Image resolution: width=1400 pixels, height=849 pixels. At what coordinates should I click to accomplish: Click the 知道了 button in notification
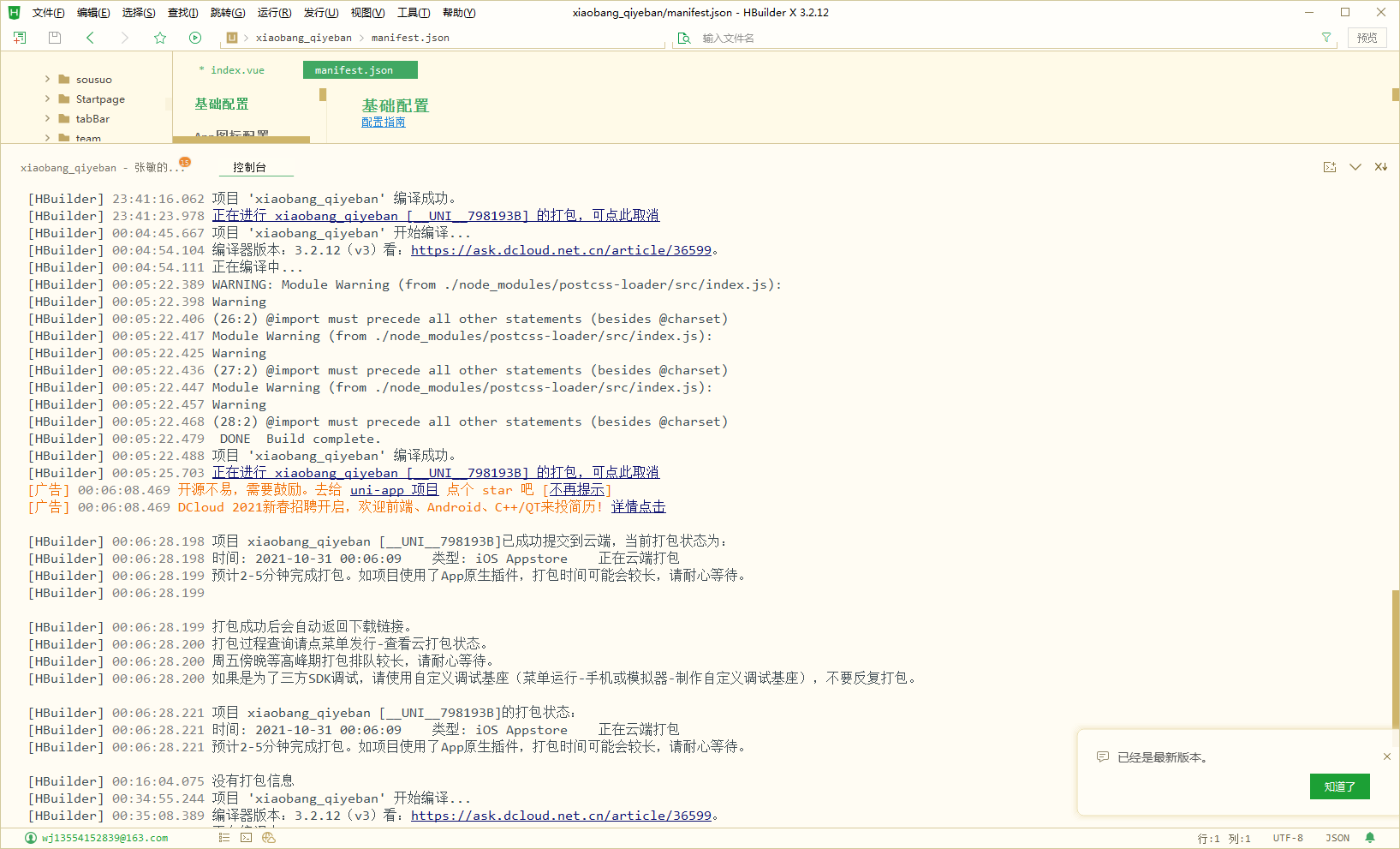point(1339,786)
